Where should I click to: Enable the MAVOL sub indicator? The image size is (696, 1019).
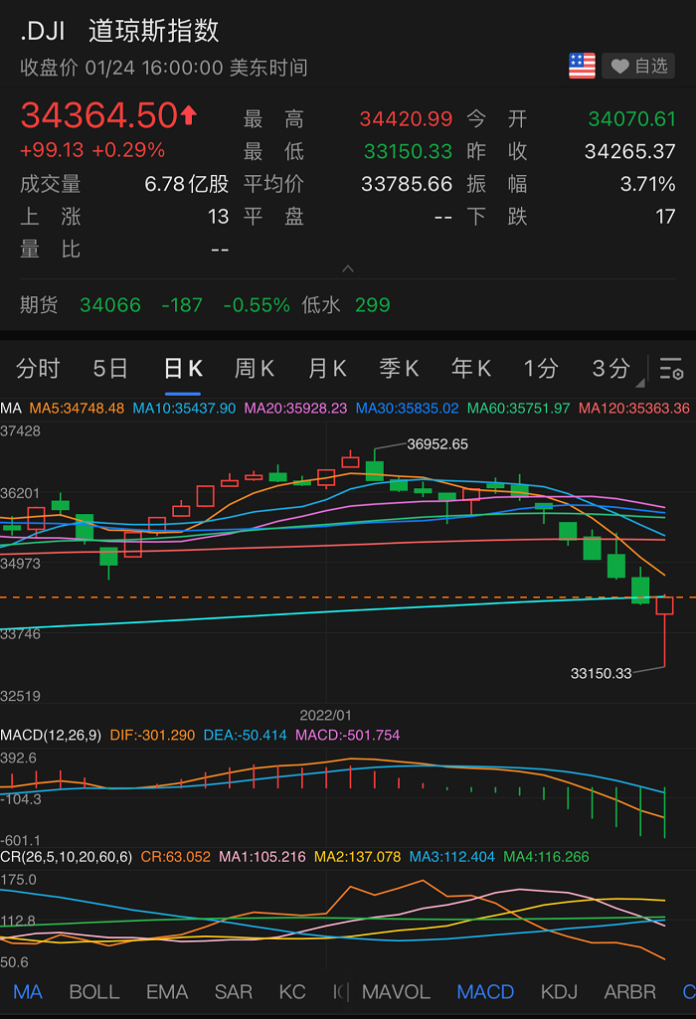[396, 992]
